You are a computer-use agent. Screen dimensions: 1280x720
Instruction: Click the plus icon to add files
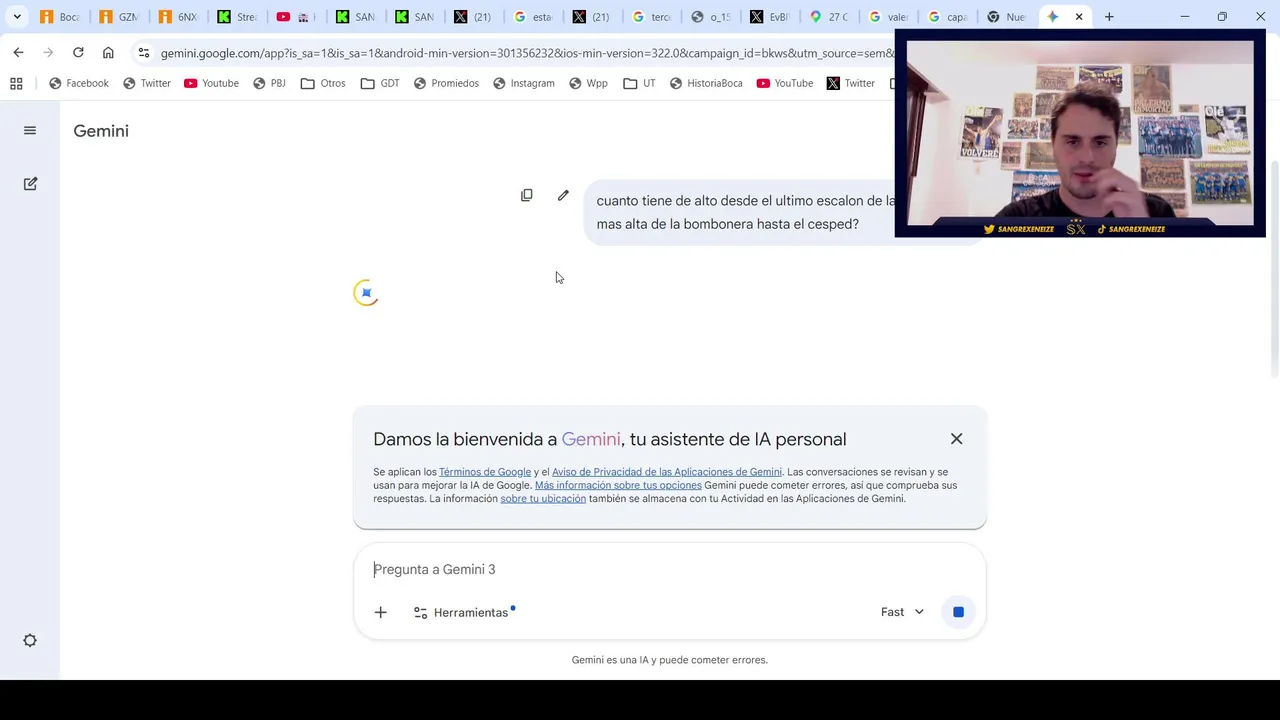(380, 612)
